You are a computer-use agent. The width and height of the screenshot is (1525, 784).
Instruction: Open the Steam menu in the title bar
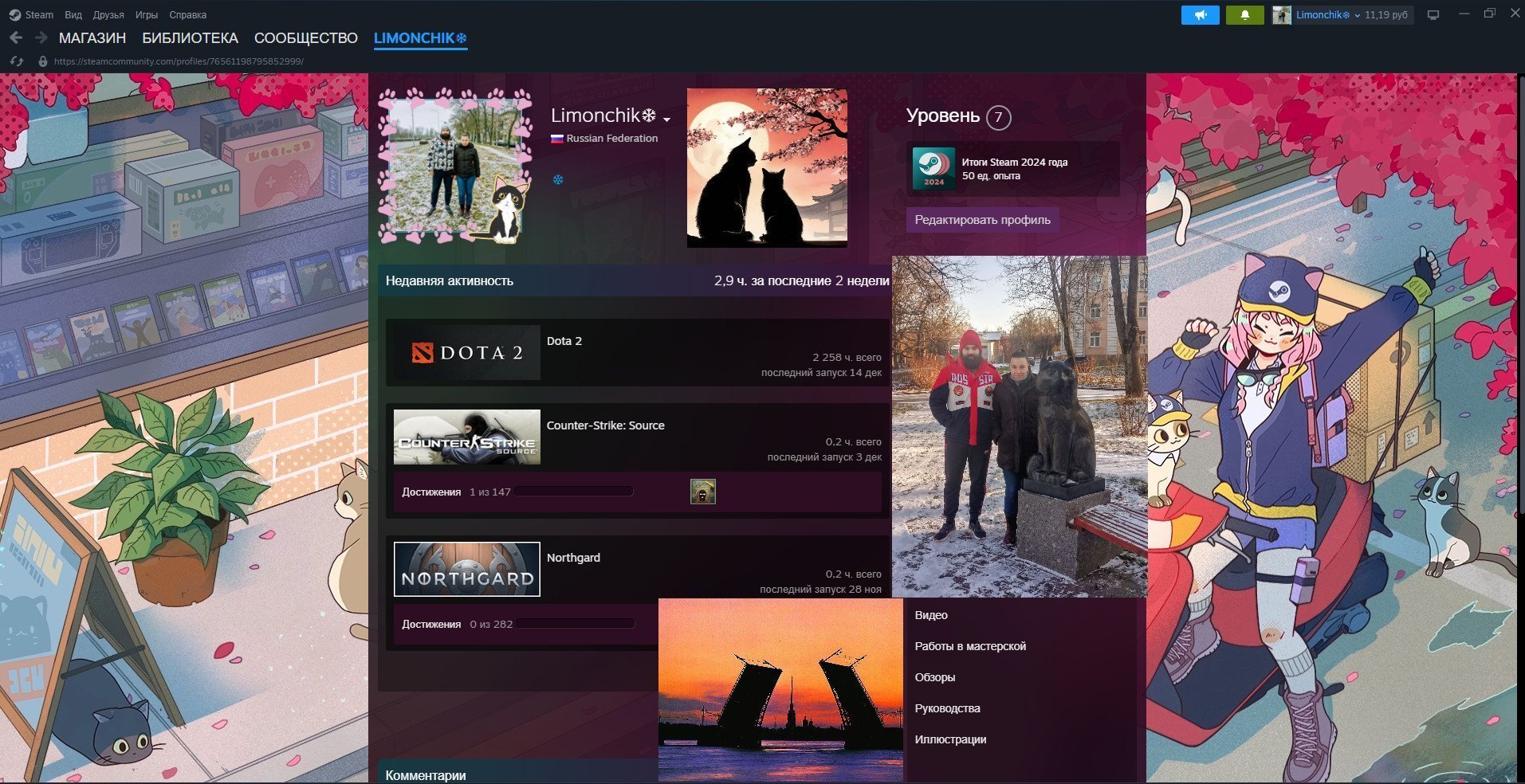click(31, 15)
